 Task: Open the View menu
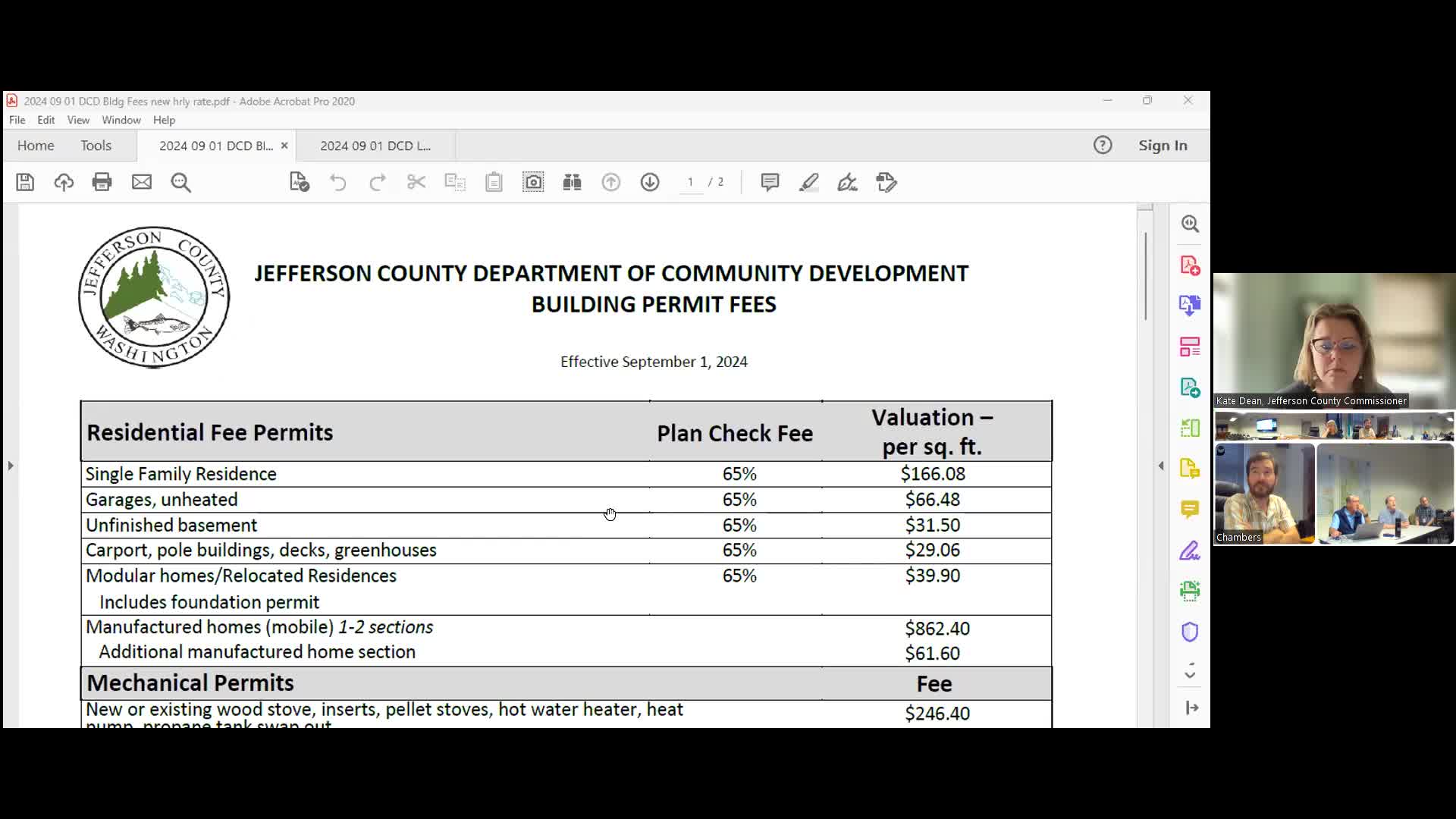coord(78,120)
